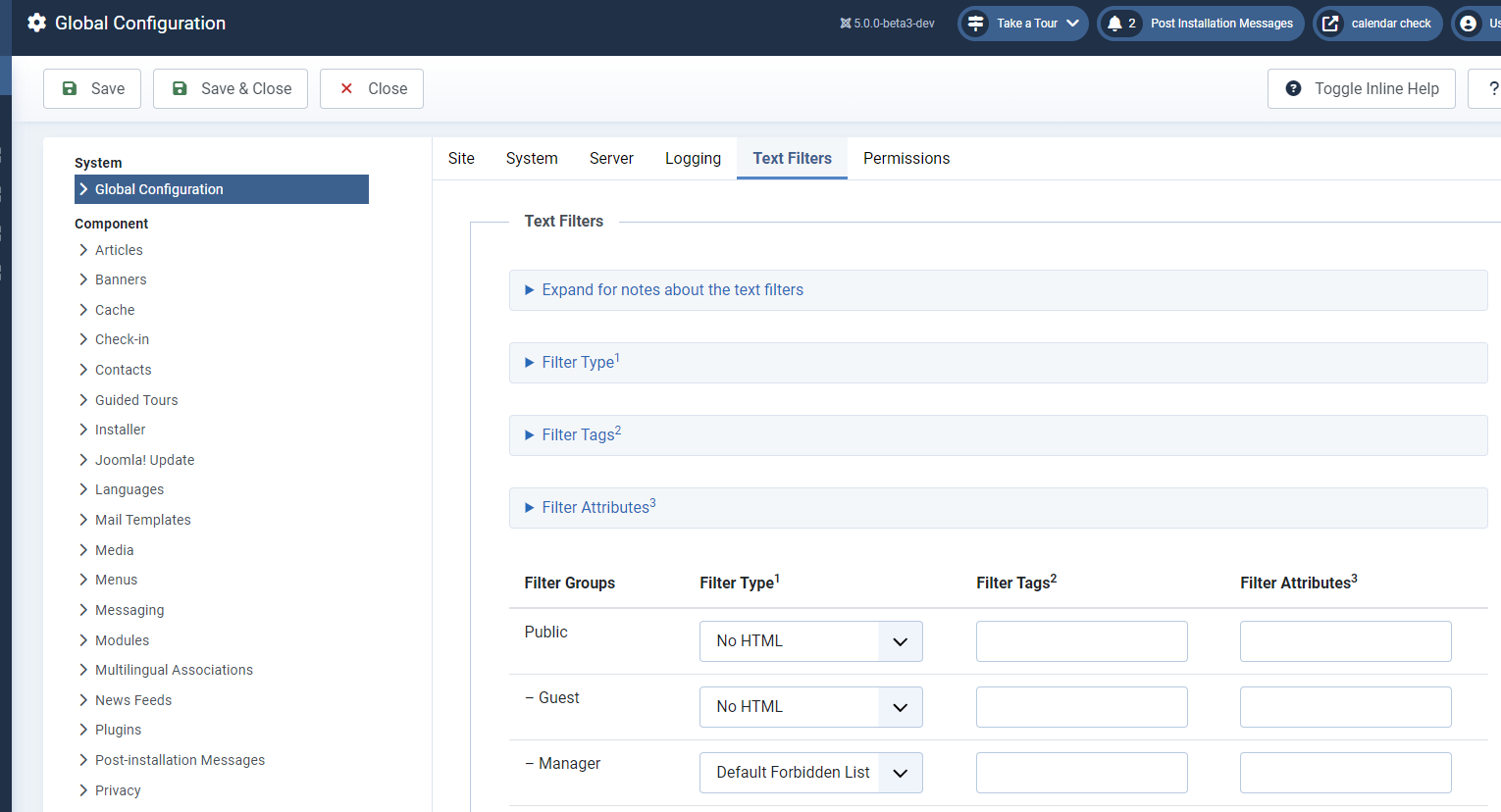Click the external link icon for calendar check
The image size is (1501, 812).
(x=1330, y=24)
